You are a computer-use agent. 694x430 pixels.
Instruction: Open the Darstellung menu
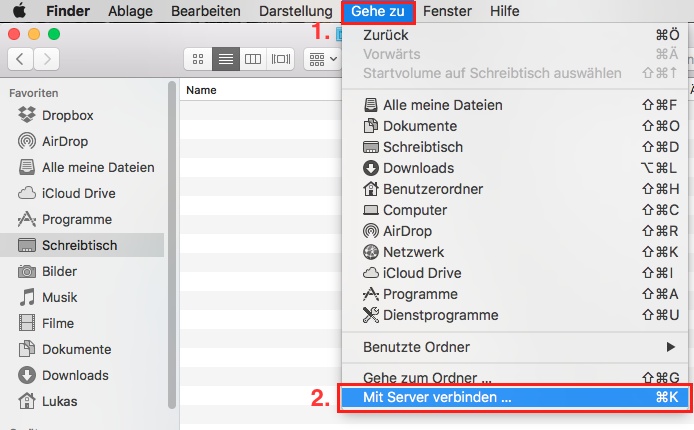tap(296, 11)
